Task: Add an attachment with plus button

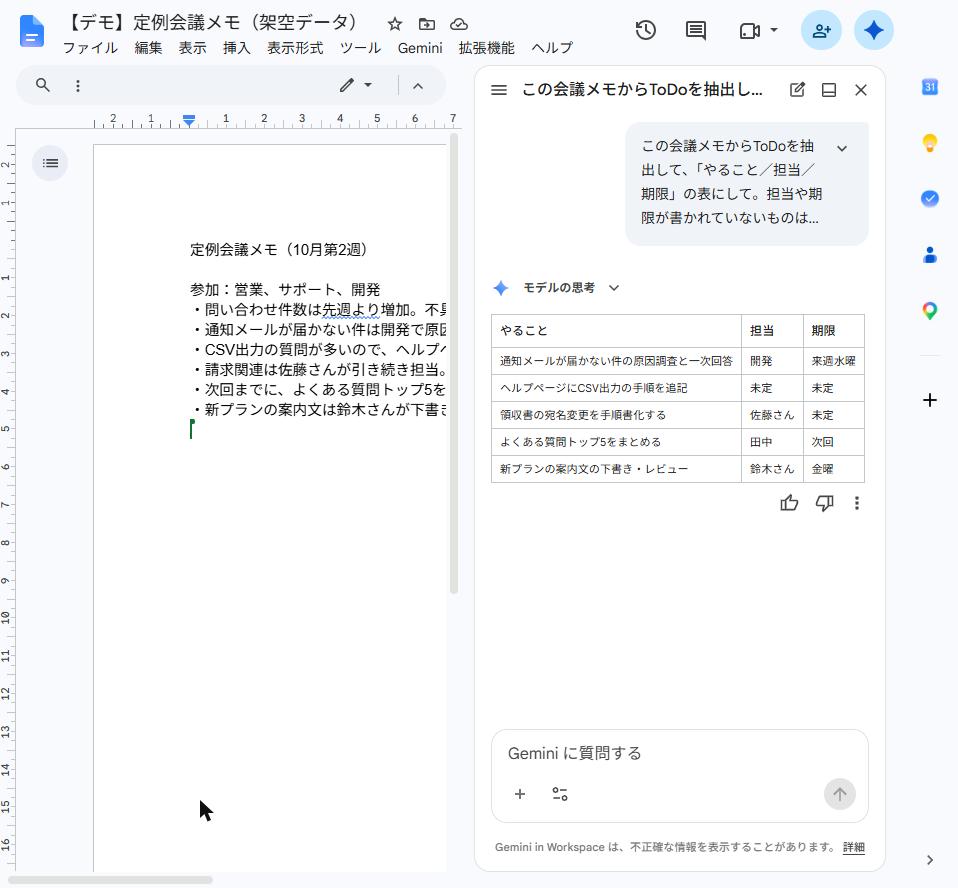Action: click(520, 794)
